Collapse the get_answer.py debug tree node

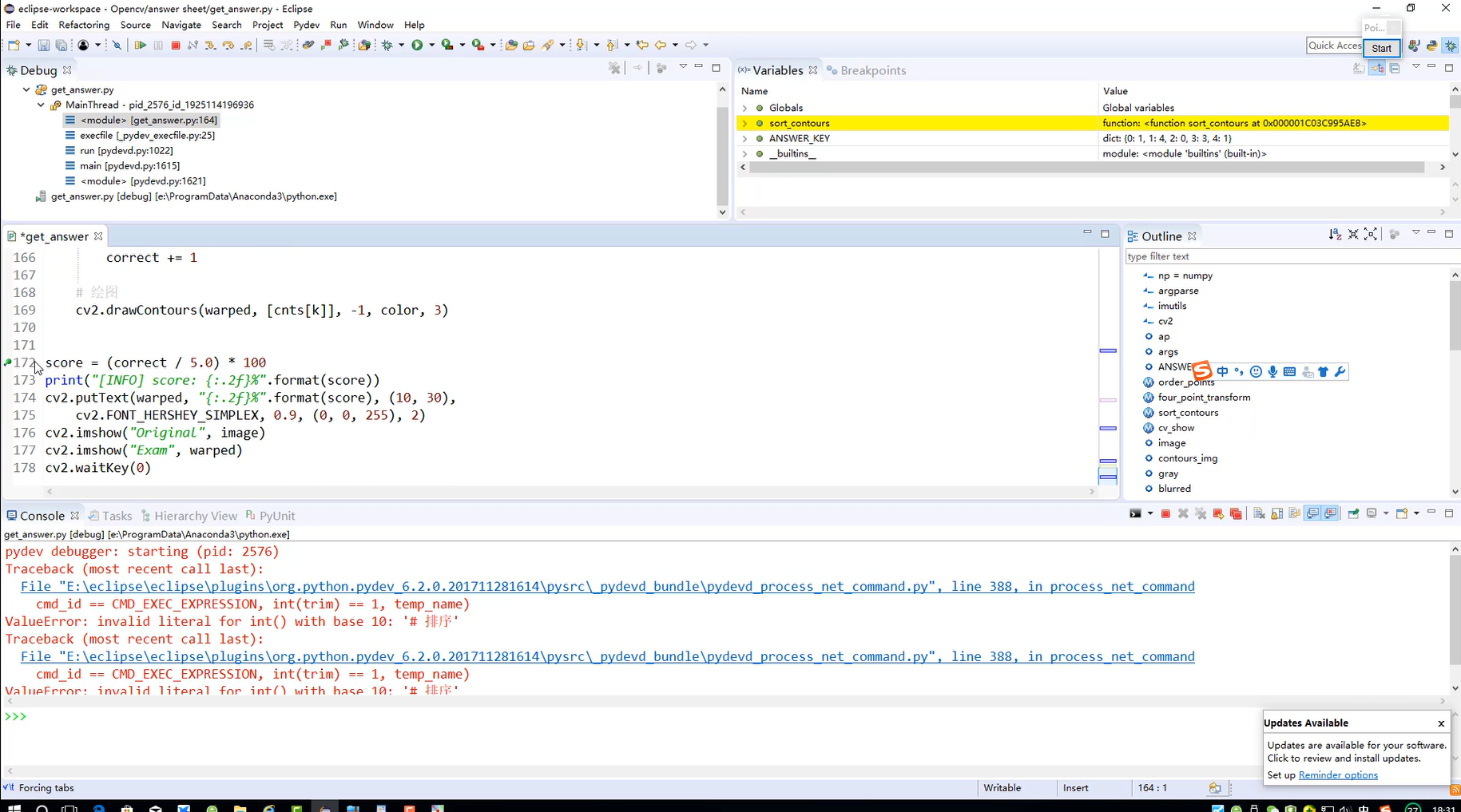tap(26, 90)
